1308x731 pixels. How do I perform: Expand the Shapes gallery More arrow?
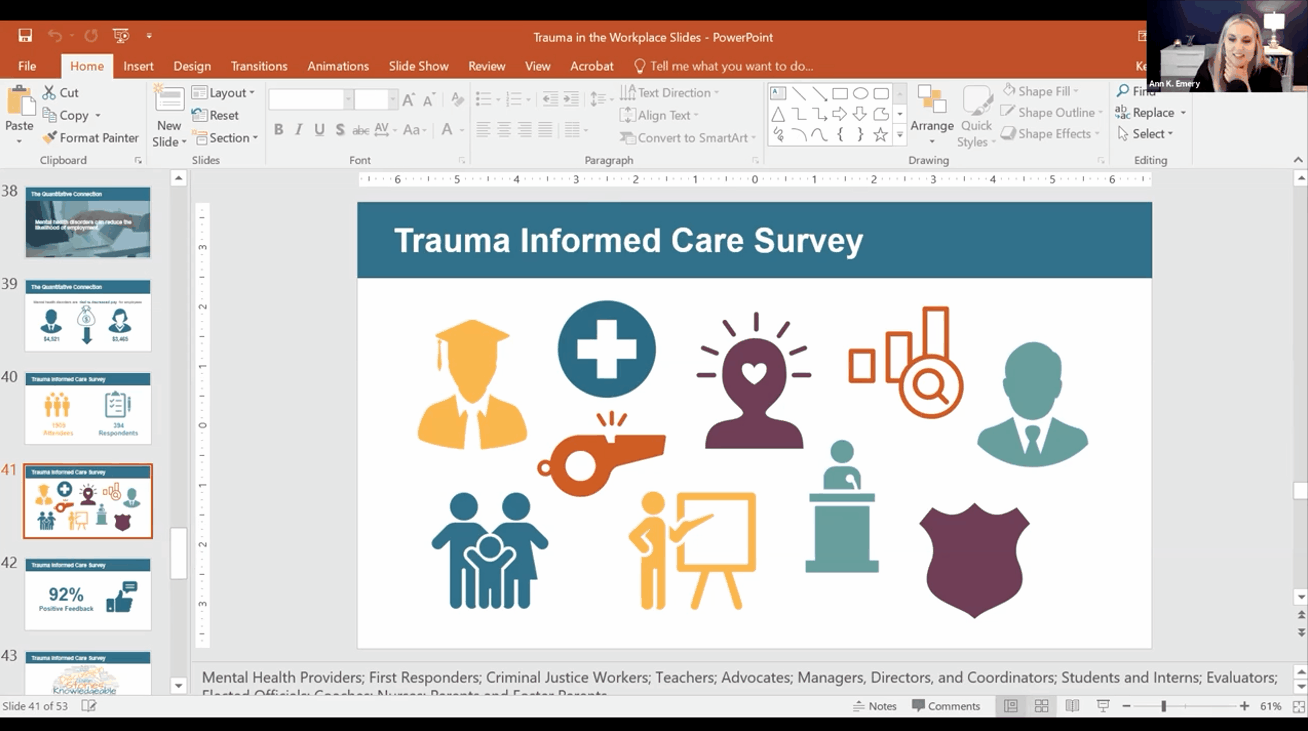(x=900, y=135)
